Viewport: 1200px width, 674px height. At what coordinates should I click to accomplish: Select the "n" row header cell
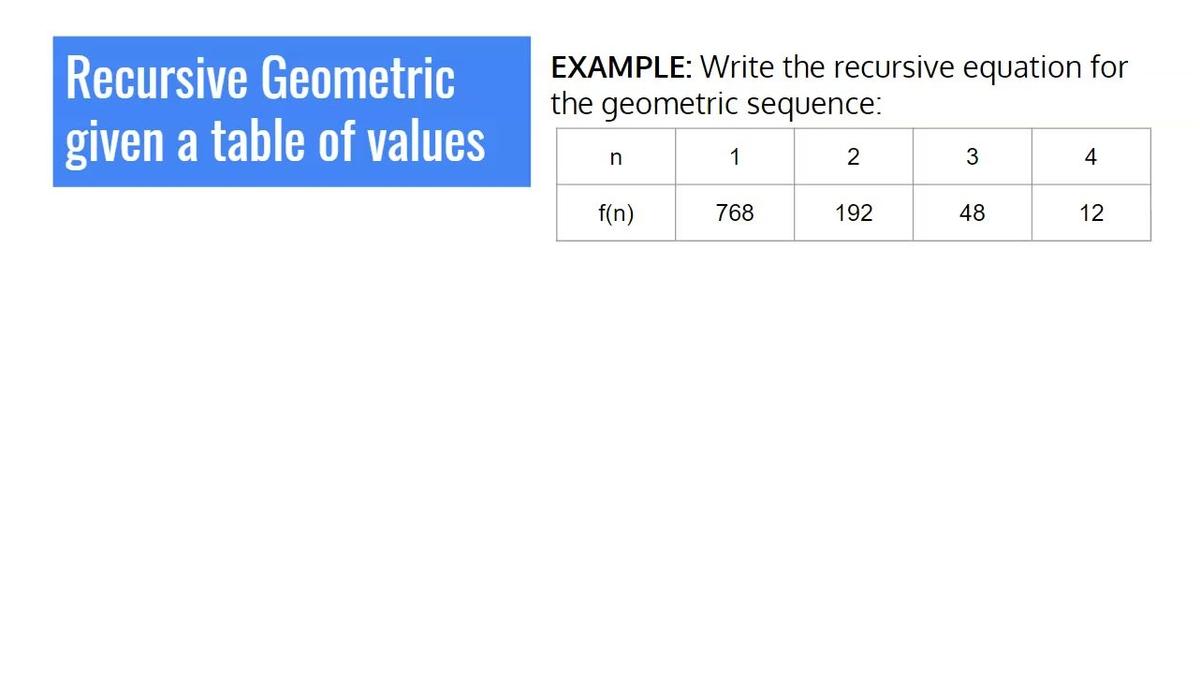pos(615,157)
